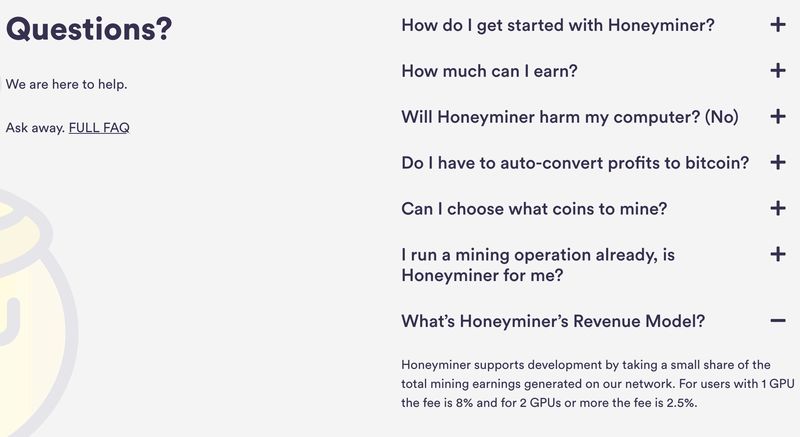Viewport: 800px width, 437px height.
Task: Expand "Do I have to auto-convert profits" question
Action: tap(574, 163)
